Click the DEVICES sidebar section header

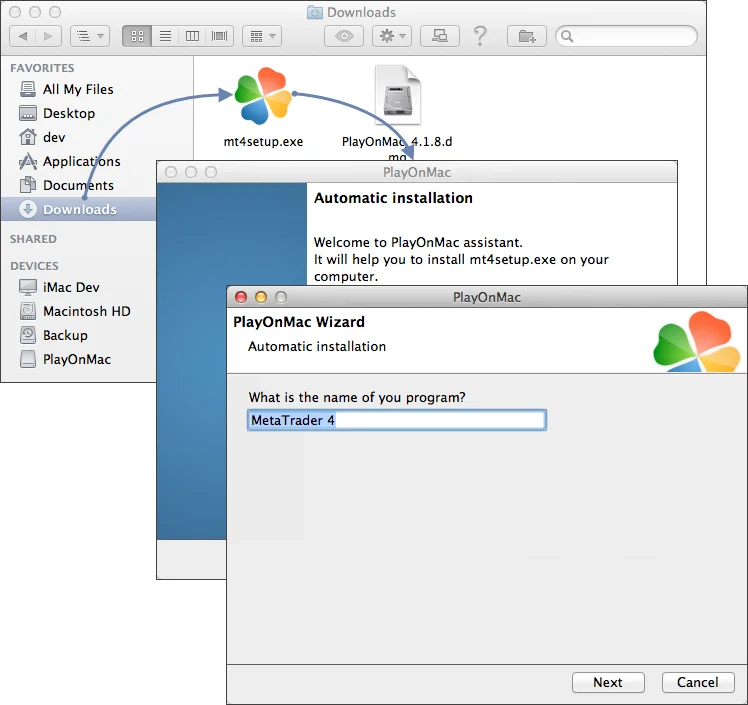coord(34,266)
